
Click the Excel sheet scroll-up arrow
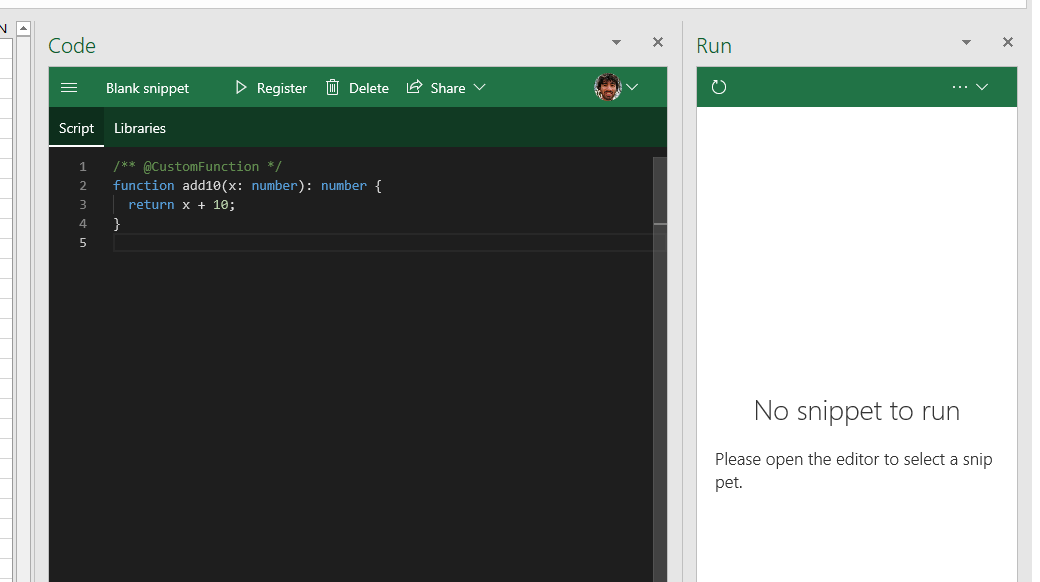tap(22, 28)
